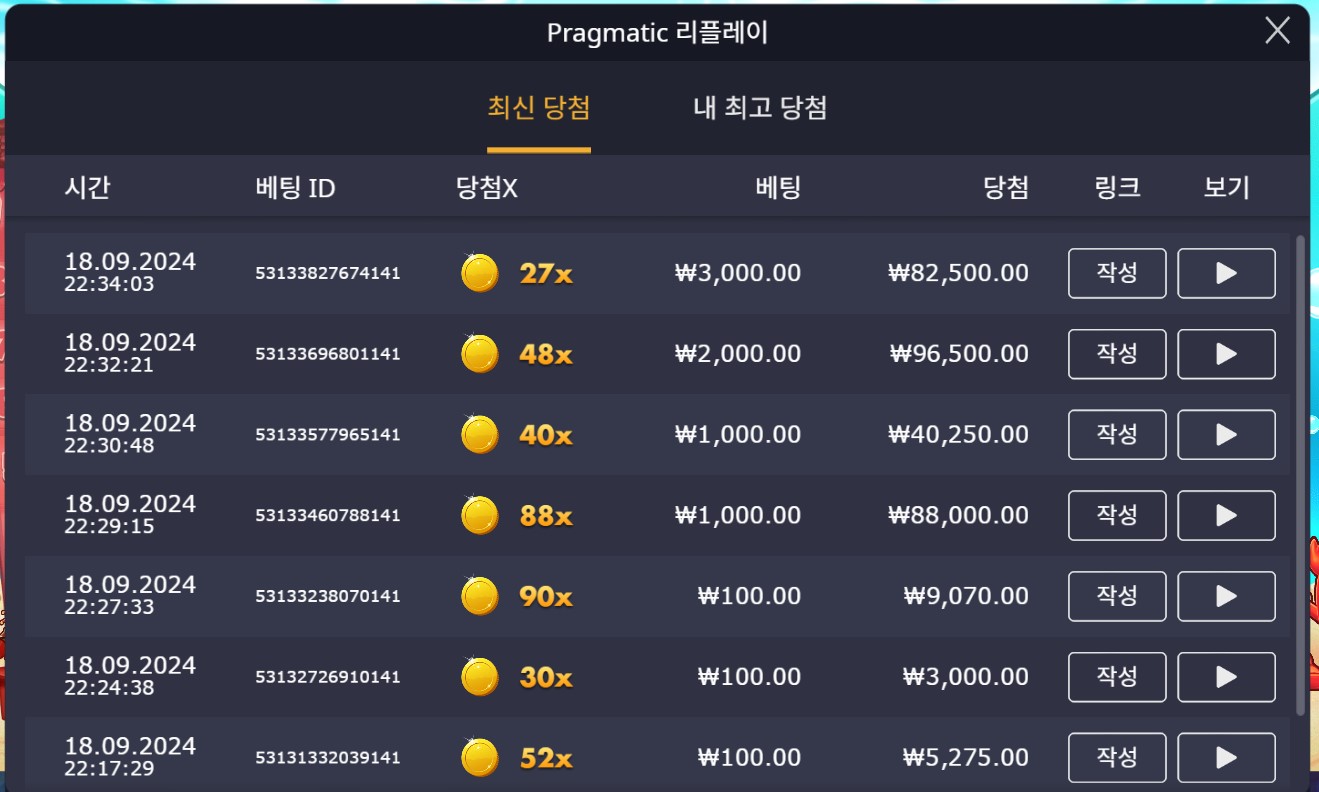Image resolution: width=1319 pixels, height=792 pixels.
Task: Click 작성 for the 22:17:29 entry
Action: point(1117,758)
